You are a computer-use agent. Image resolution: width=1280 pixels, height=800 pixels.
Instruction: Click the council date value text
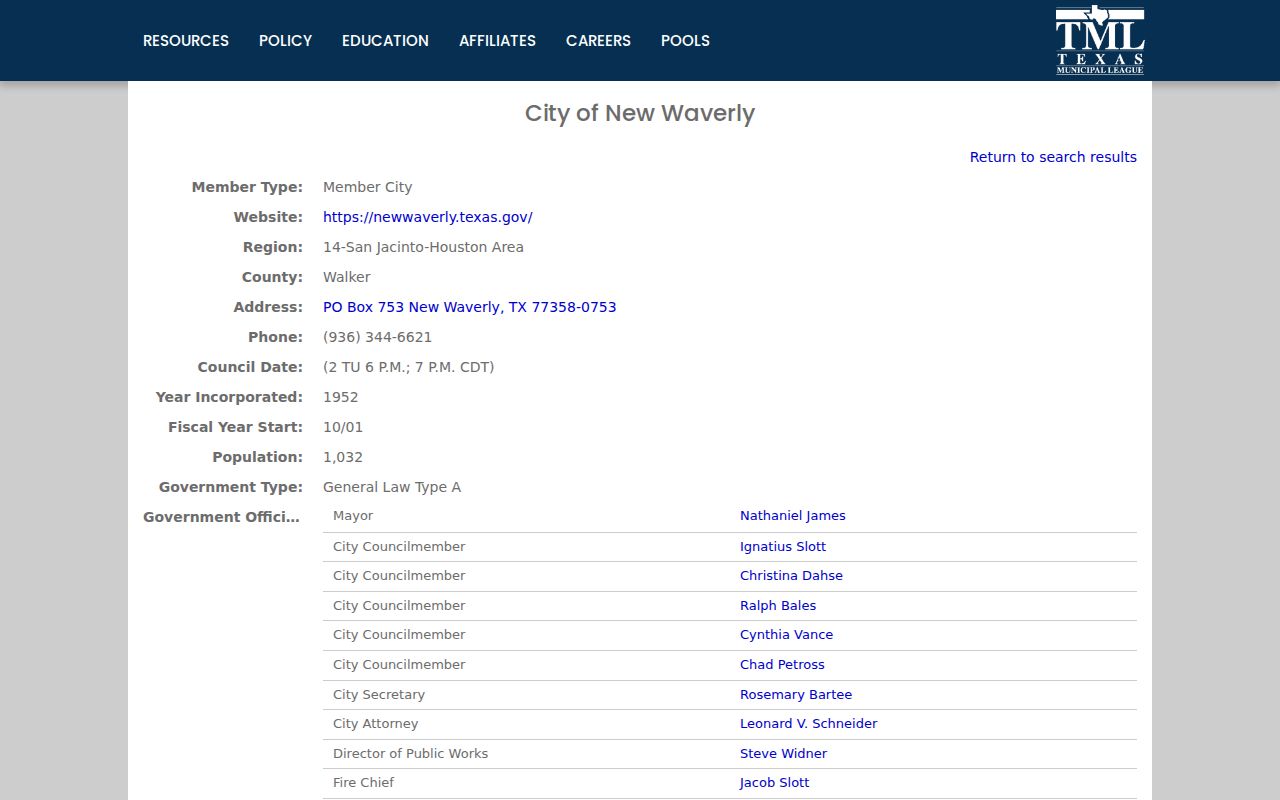(409, 367)
